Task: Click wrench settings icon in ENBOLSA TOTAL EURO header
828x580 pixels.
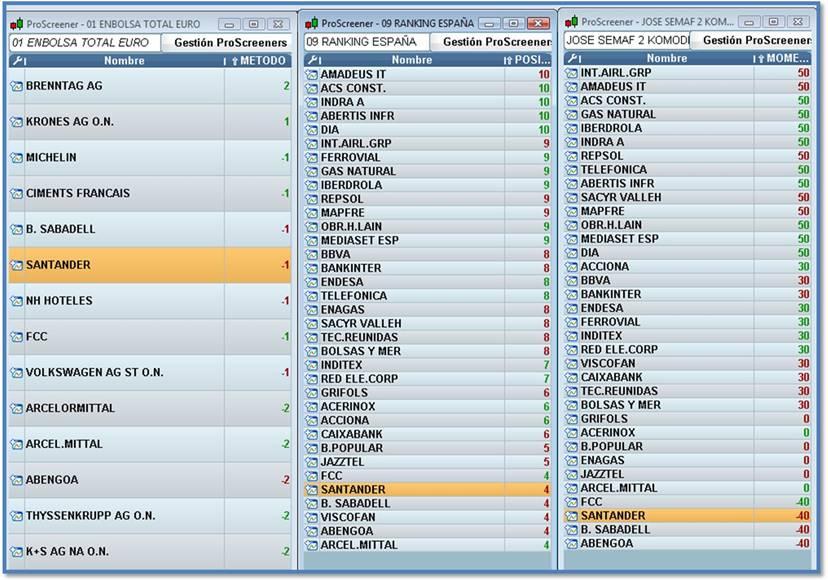Action: tap(18, 61)
